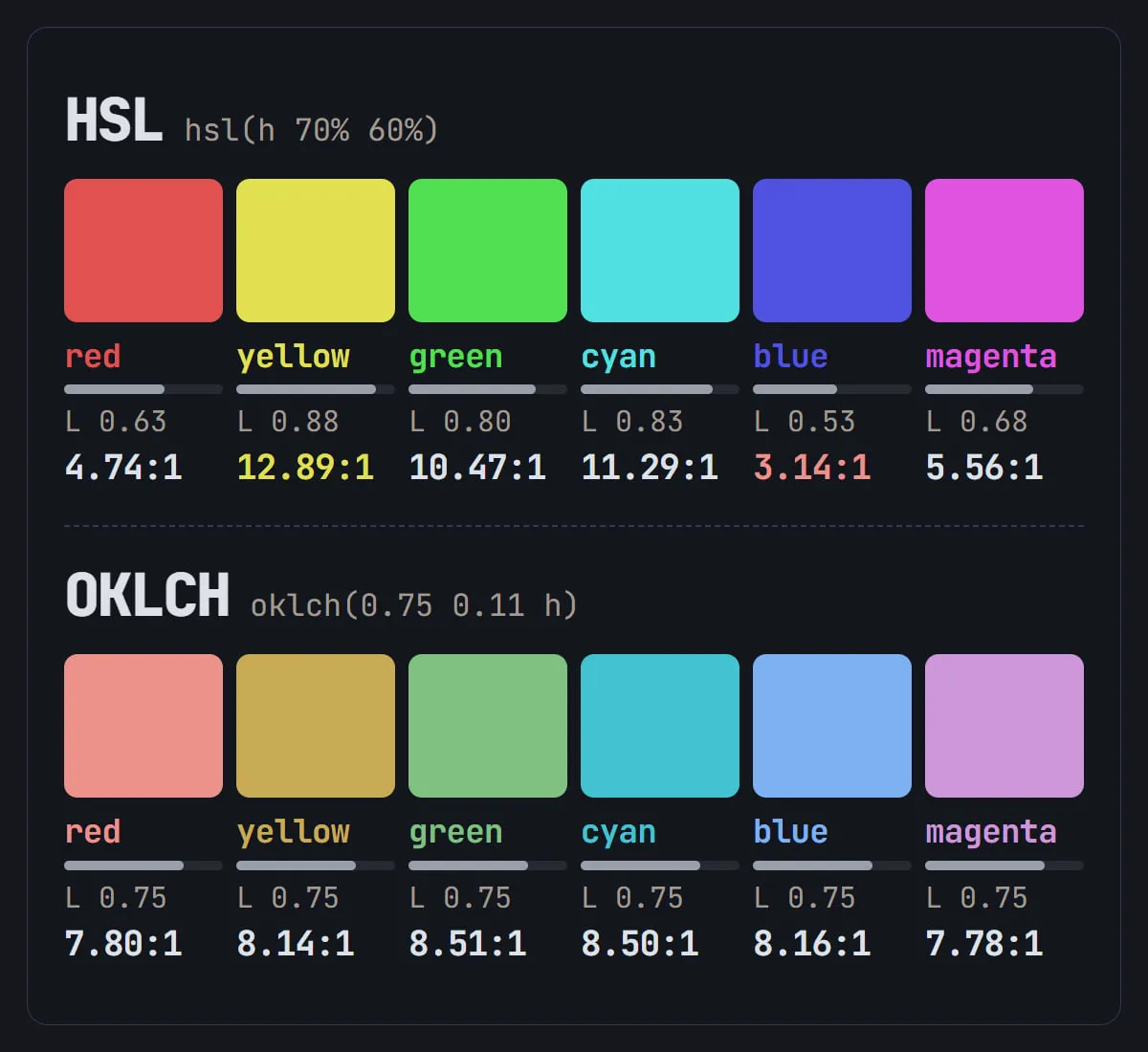Screen dimensions: 1148x1052
Task: Click the L 0.88 value
Action: point(288,422)
